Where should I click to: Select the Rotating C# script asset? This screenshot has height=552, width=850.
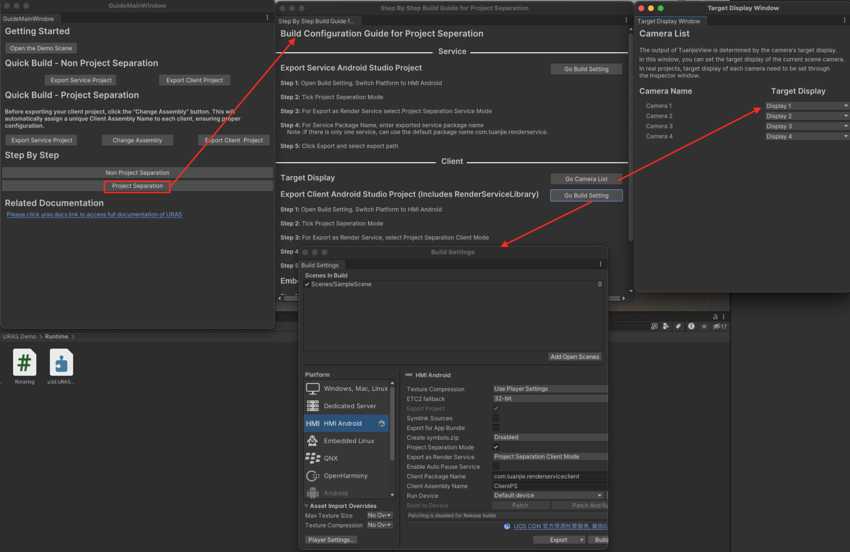point(24,363)
